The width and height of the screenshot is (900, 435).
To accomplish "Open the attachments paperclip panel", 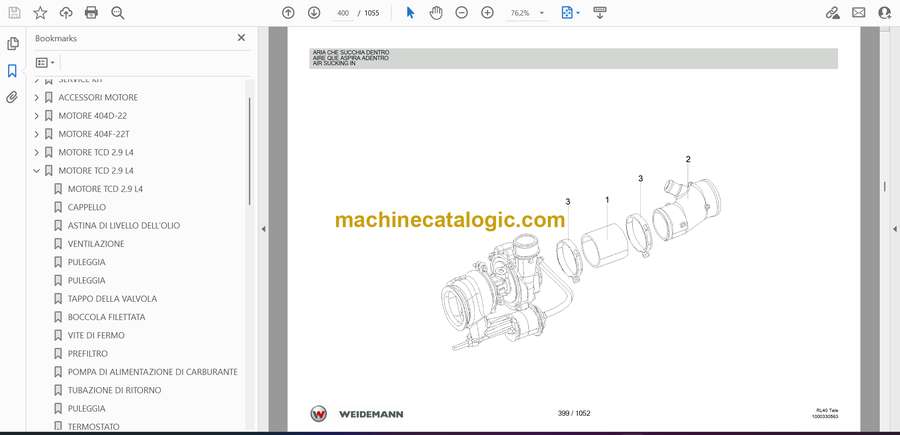I will point(12,97).
